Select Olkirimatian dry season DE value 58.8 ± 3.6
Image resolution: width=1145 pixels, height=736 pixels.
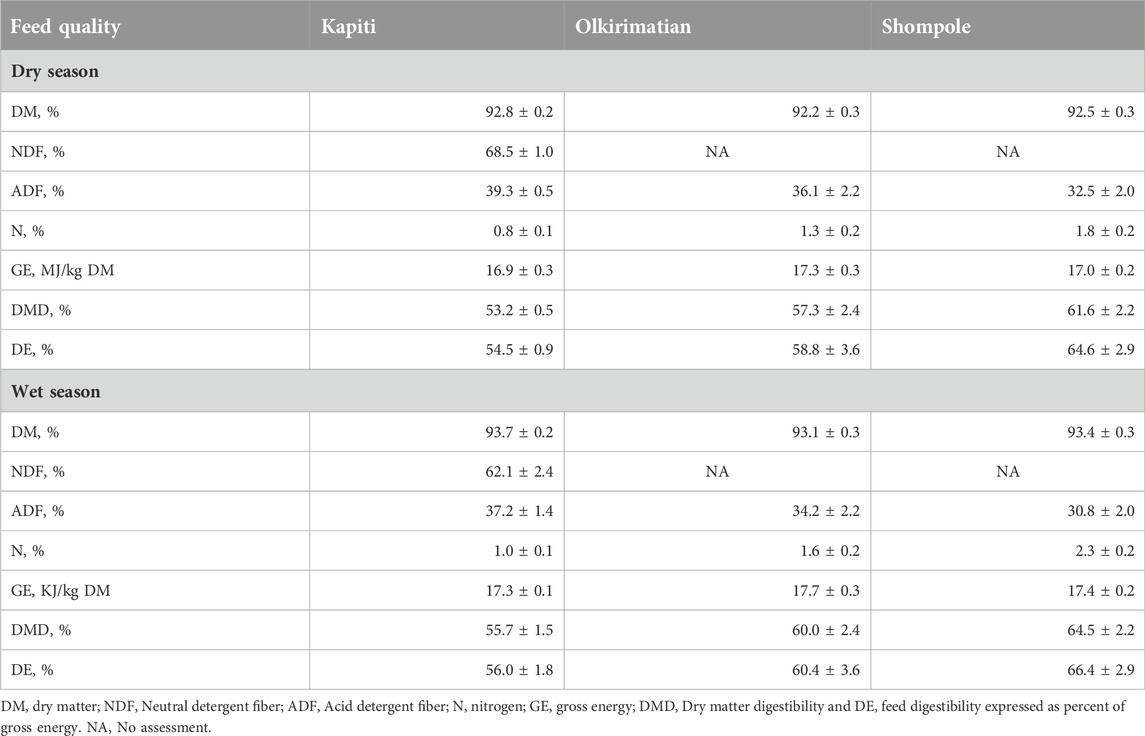pos(826,350)
